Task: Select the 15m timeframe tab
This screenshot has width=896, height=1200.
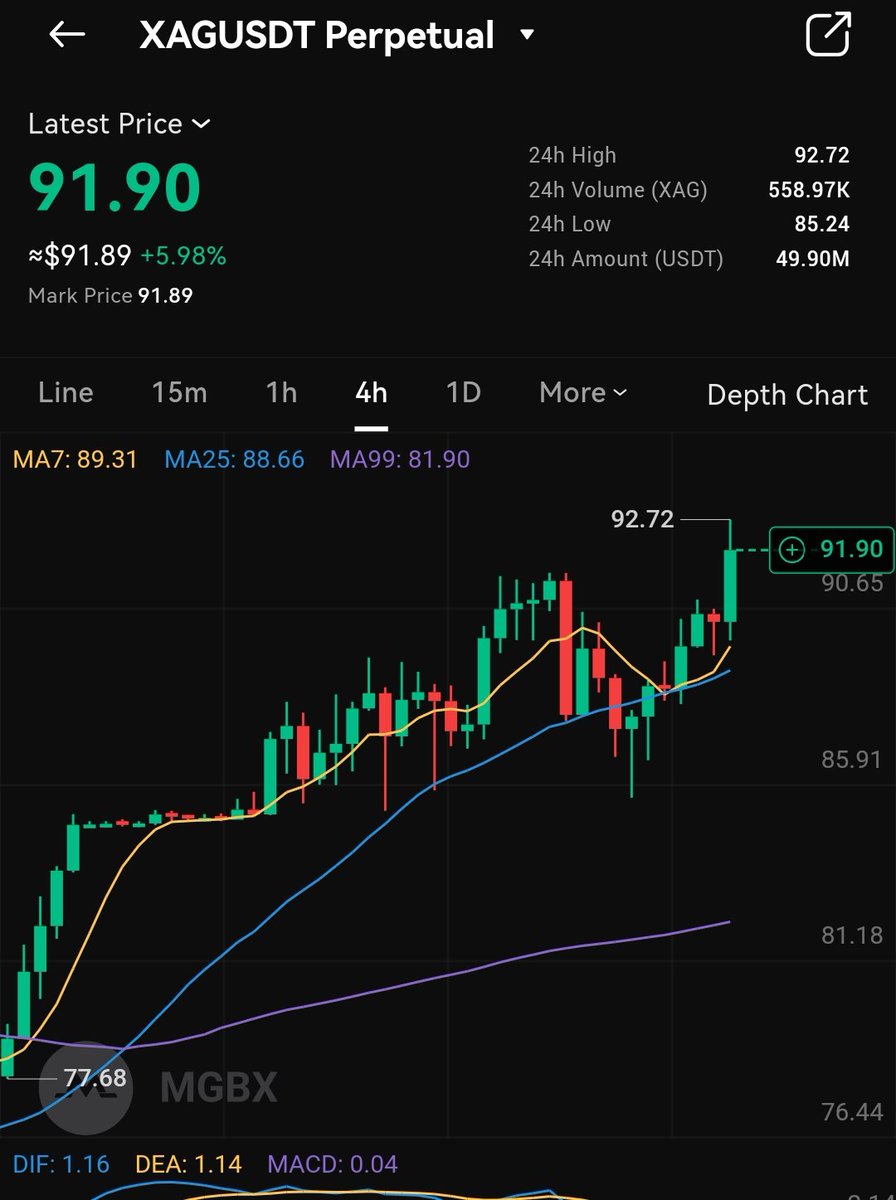Action: (180, 393)
